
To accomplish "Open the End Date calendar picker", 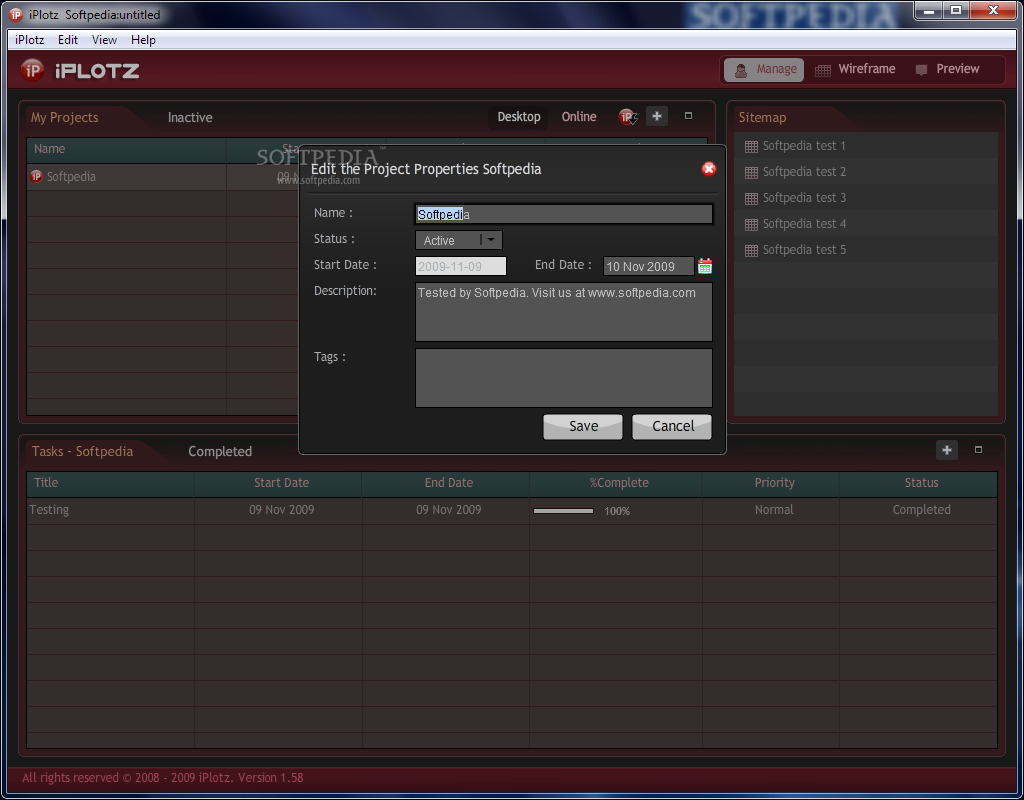I will tap(705, 266).
